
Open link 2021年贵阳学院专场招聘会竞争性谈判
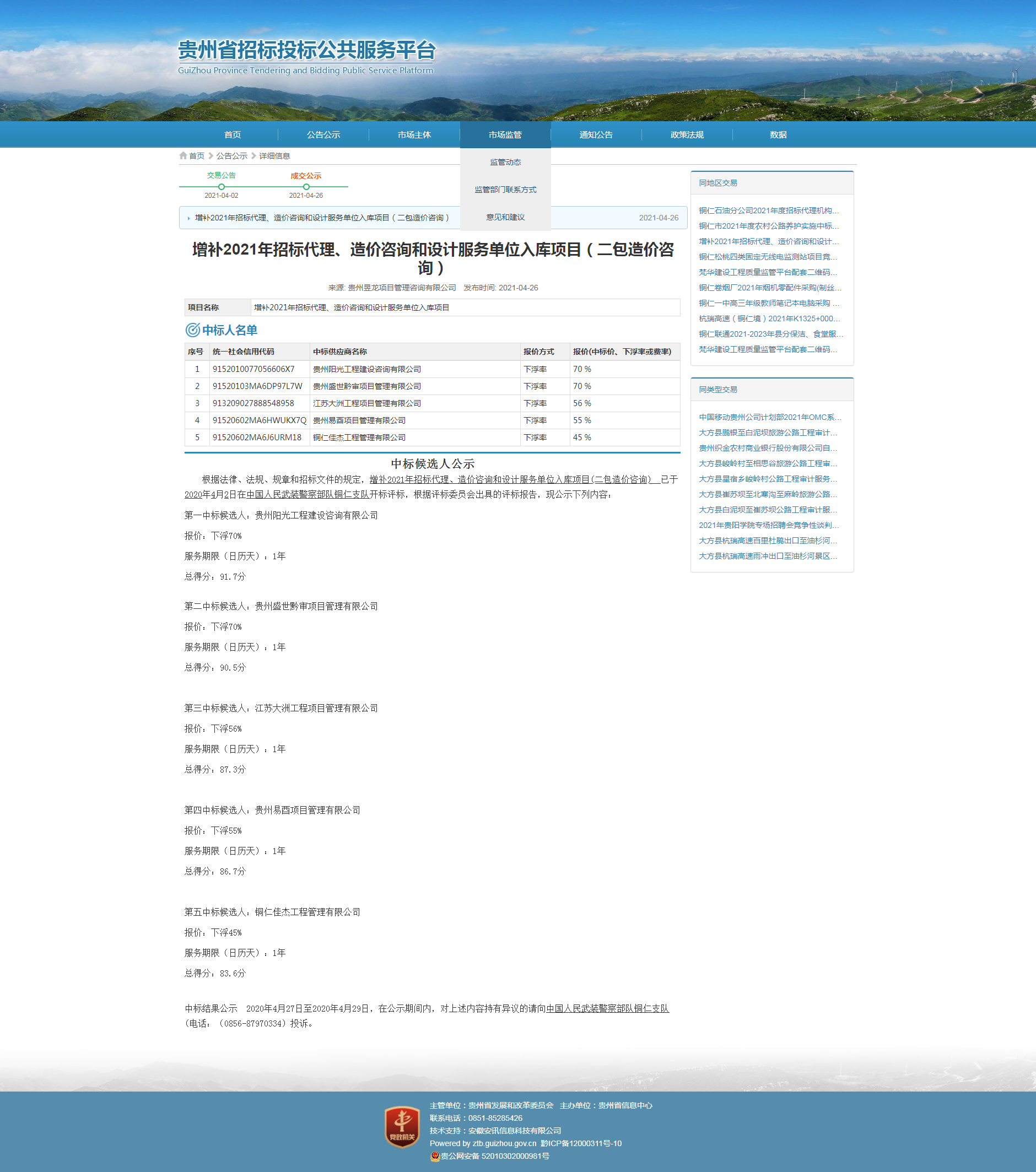tap(768, 526)
